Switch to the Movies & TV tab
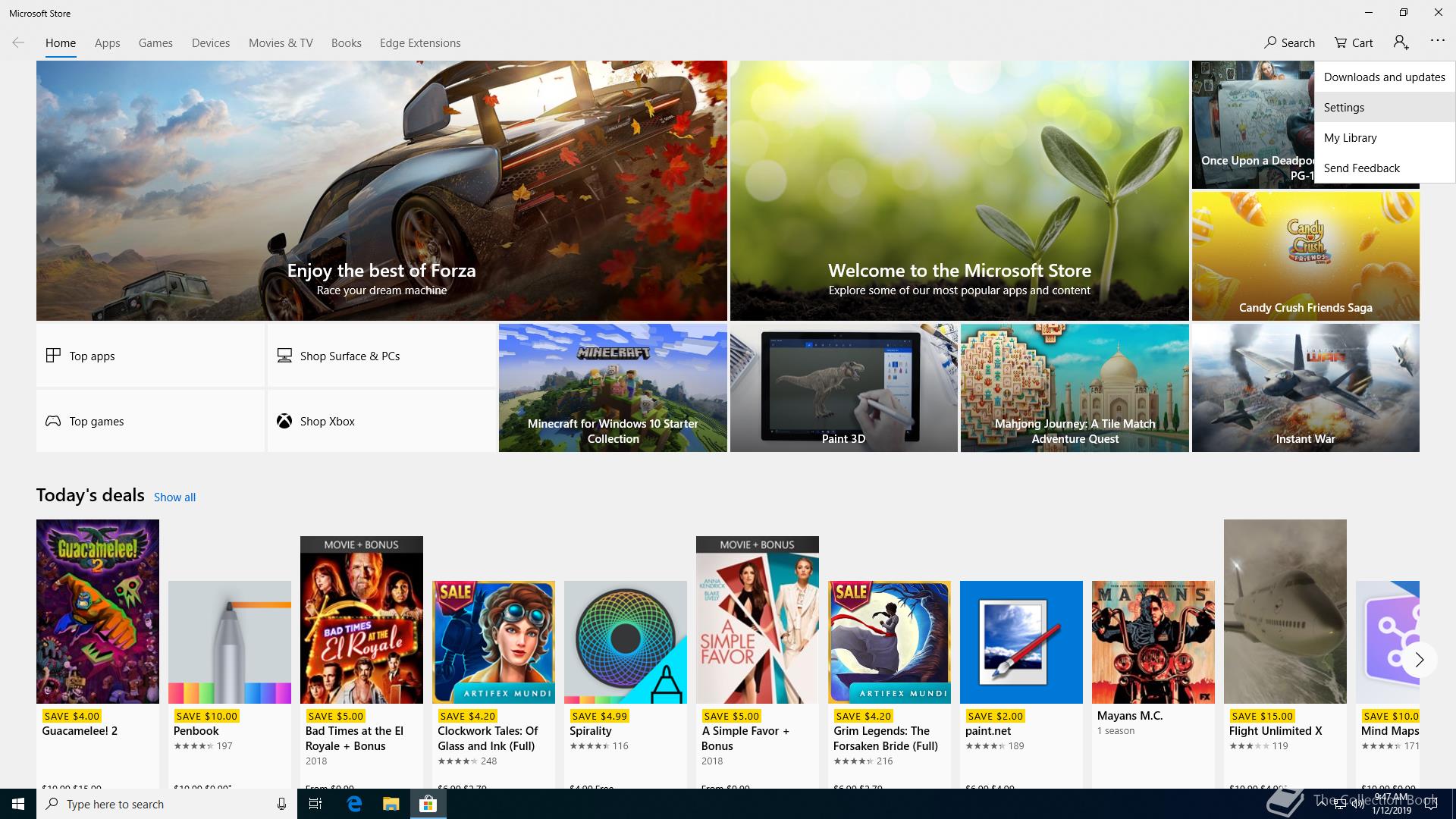The width and height of the screenshot is (1456, 819). click(x=281, y=43)
